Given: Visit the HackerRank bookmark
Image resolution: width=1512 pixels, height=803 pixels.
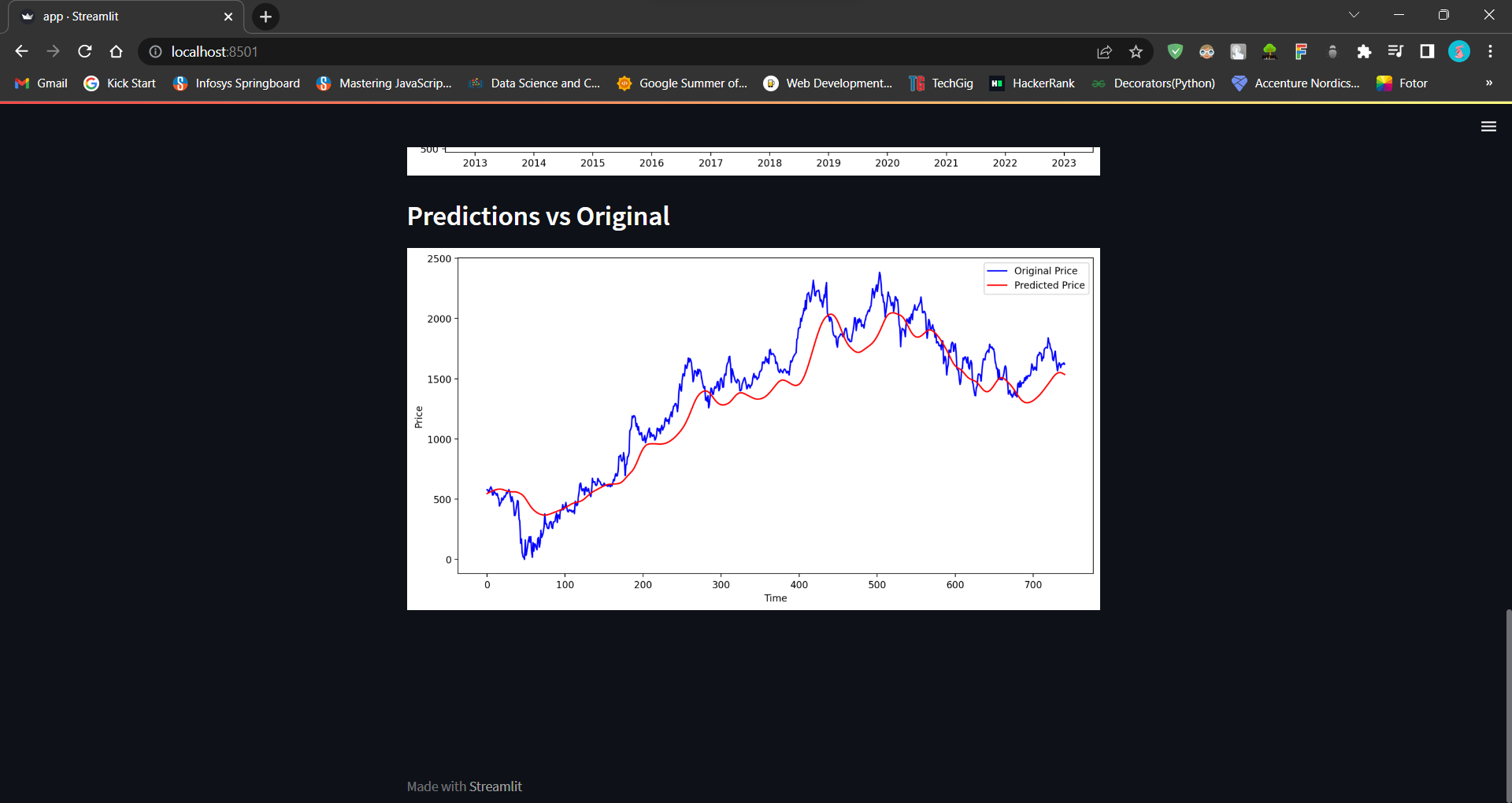Looking at the screenshot, I should (1032, 83).
